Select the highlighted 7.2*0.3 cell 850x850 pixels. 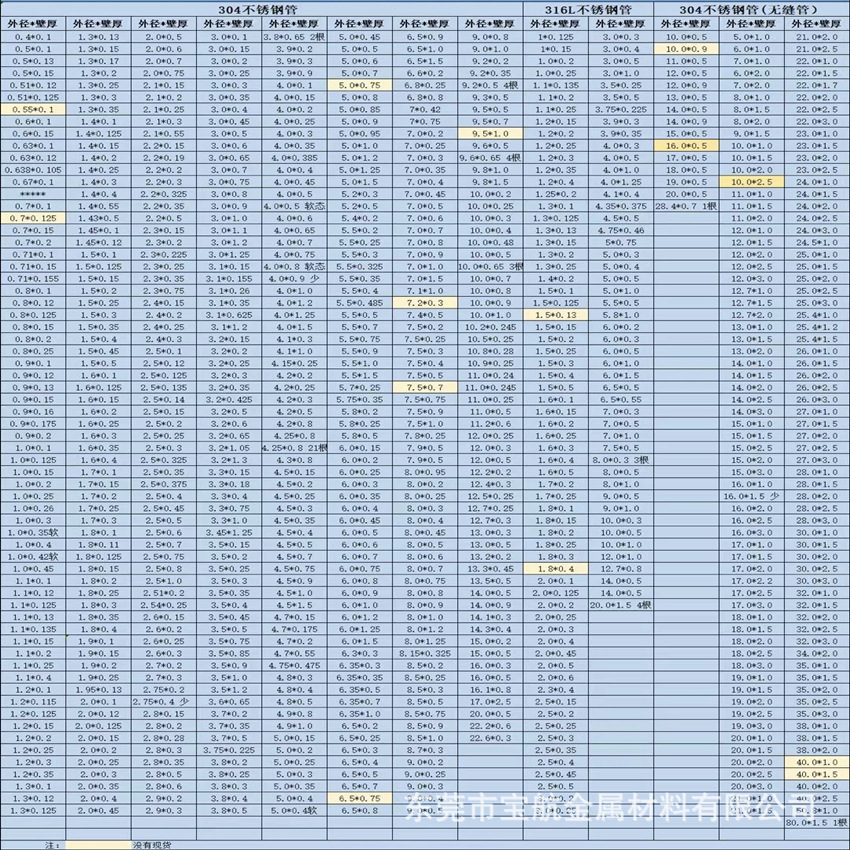[x=425, y=301]
